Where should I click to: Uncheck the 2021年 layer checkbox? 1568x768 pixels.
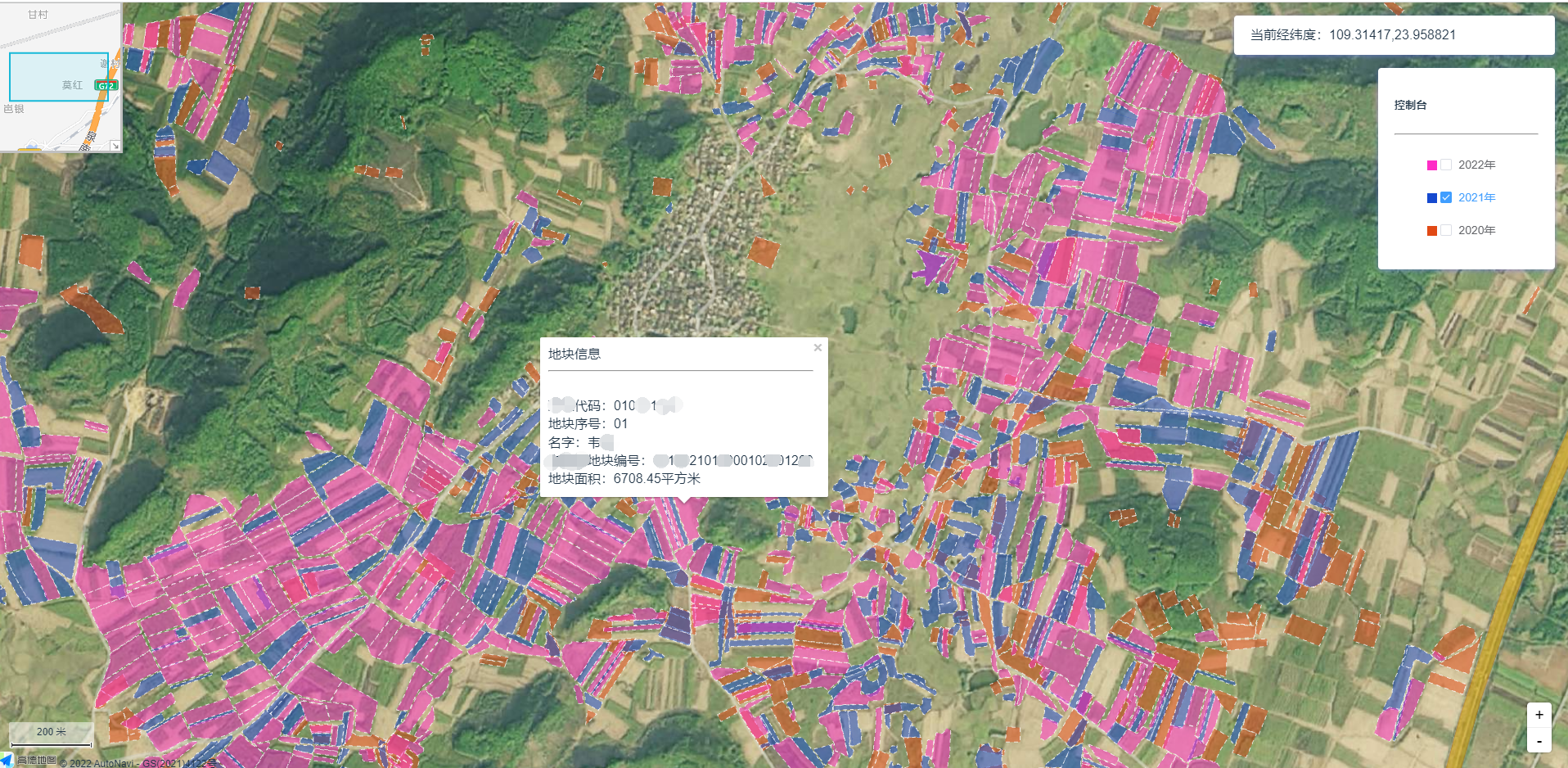click(1446, 197)
